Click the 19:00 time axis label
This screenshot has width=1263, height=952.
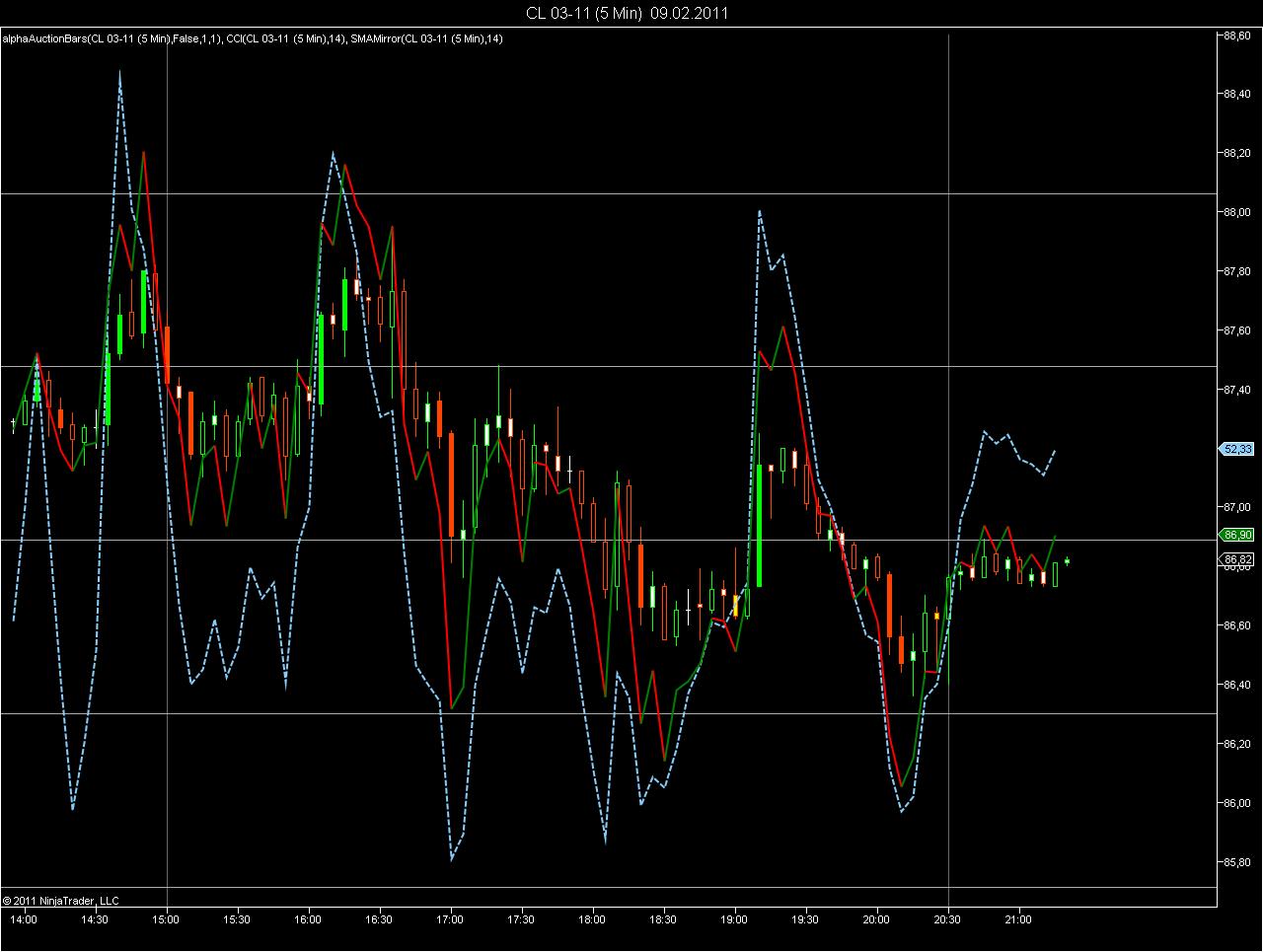pos(734,919)
